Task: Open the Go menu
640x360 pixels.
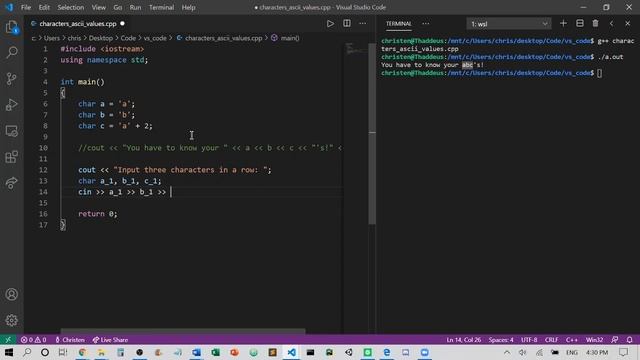Action: [118, 7]
